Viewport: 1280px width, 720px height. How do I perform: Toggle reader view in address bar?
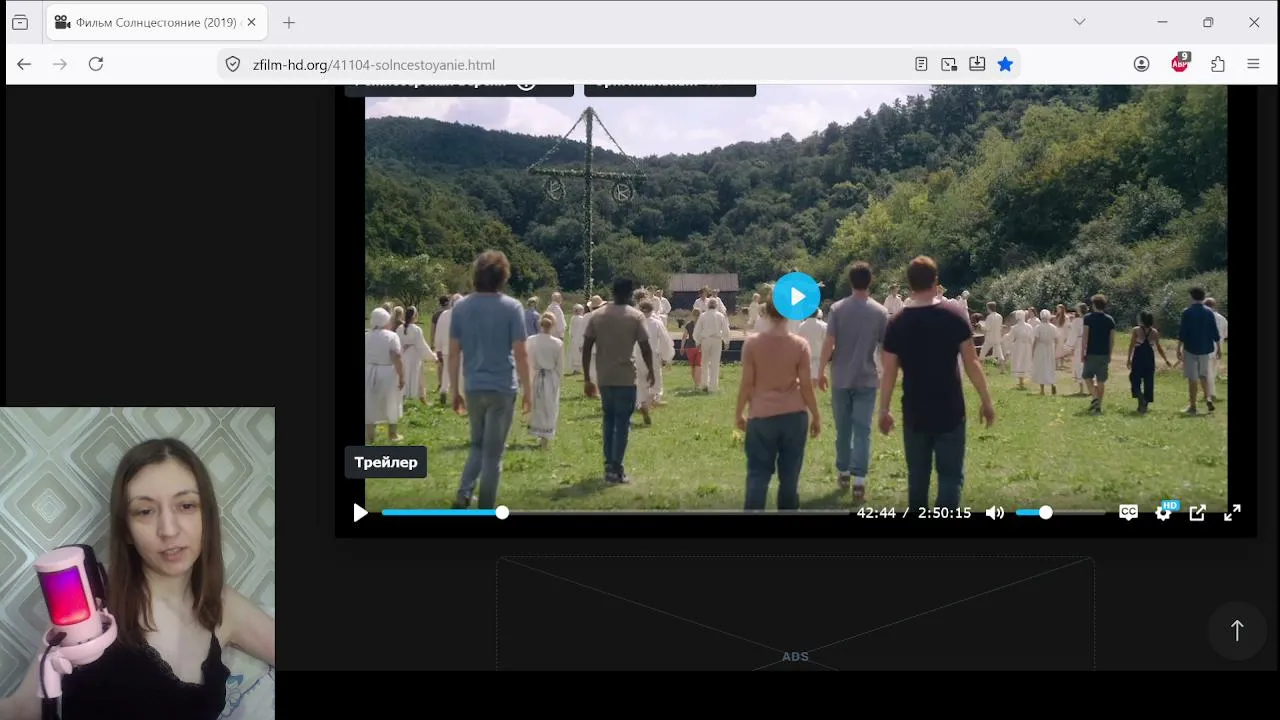pyautogui.click(x=921, y=64)
